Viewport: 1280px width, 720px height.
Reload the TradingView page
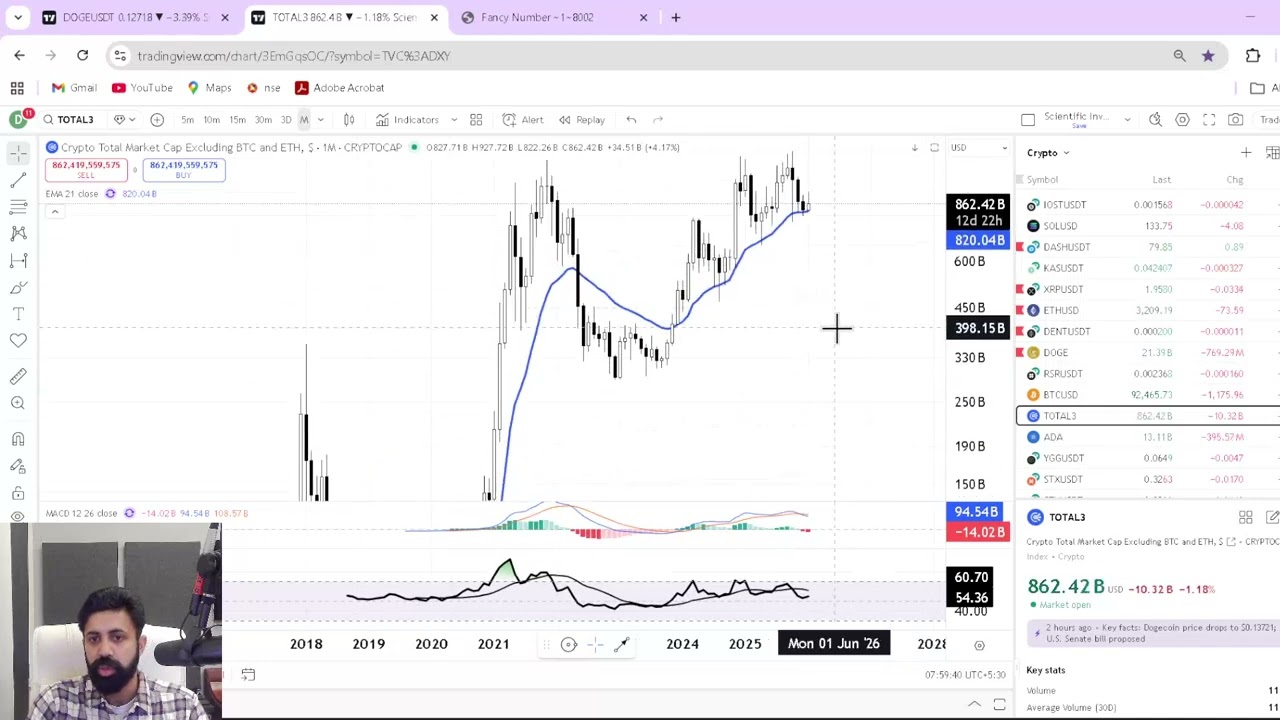click(x=83, y=56)
